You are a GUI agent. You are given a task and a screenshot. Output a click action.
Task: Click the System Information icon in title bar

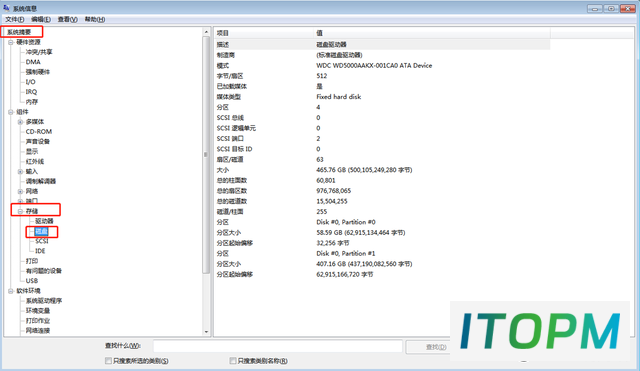pos(6,8)
